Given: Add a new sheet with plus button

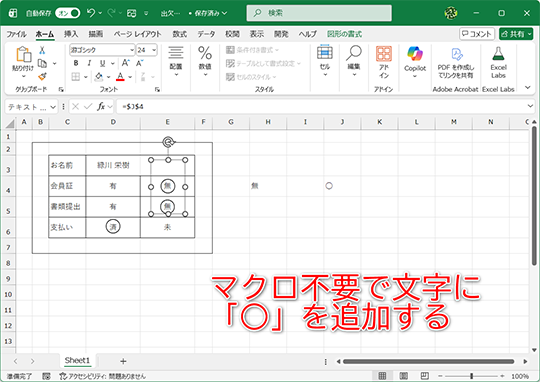Looking at the screenshot, I should pyautogui.click(x=123, y=361).
